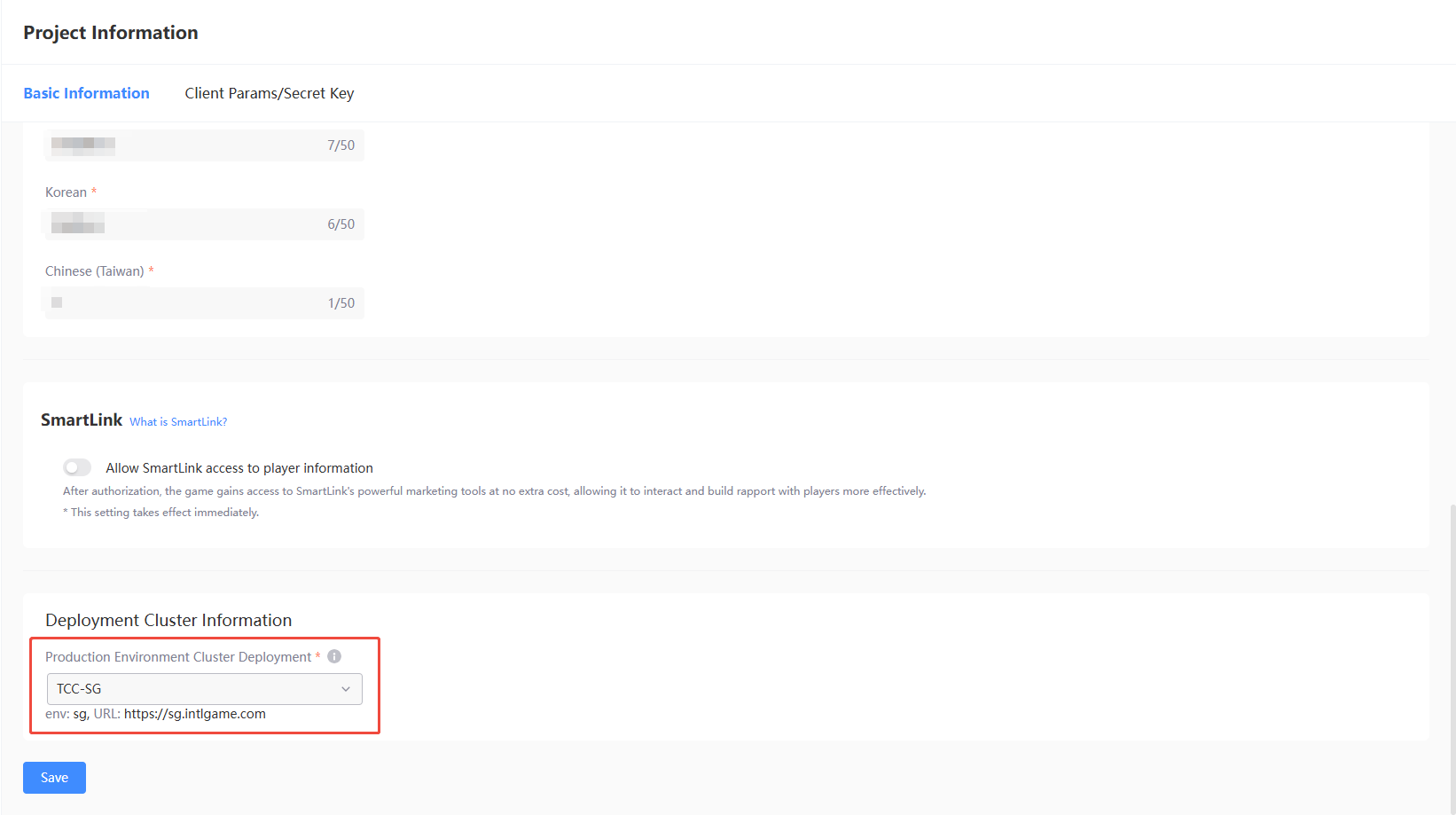Switch to Client Params/Secret Key tab

(270, 93)
